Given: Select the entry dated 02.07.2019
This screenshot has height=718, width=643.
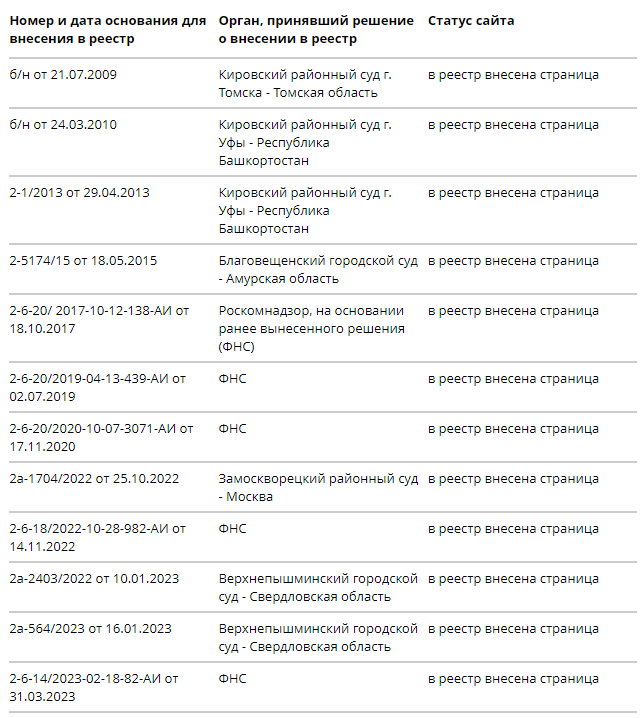Looking at the screenshot, I should click(97, 388).
